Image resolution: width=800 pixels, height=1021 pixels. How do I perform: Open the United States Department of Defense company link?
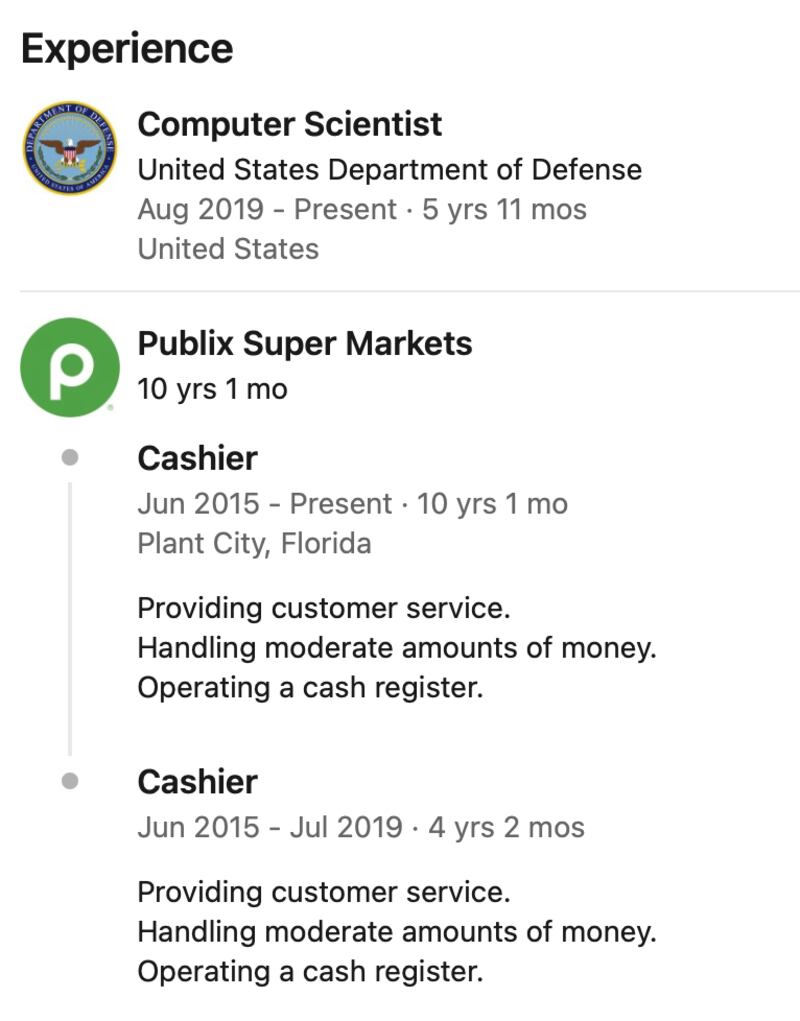[389, 169]
